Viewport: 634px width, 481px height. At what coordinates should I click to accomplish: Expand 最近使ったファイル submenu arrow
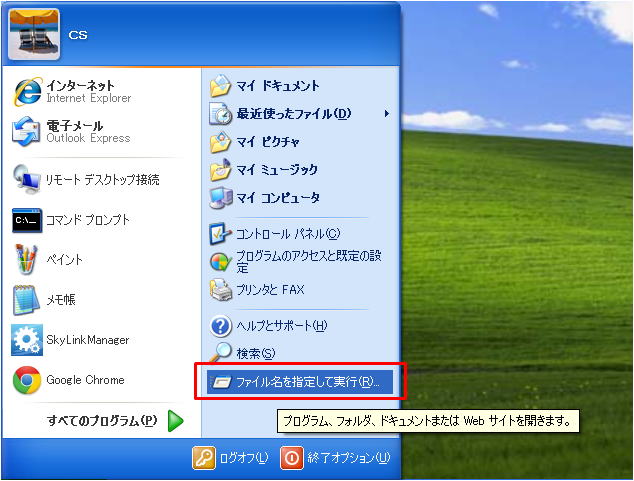click(387, 114)
